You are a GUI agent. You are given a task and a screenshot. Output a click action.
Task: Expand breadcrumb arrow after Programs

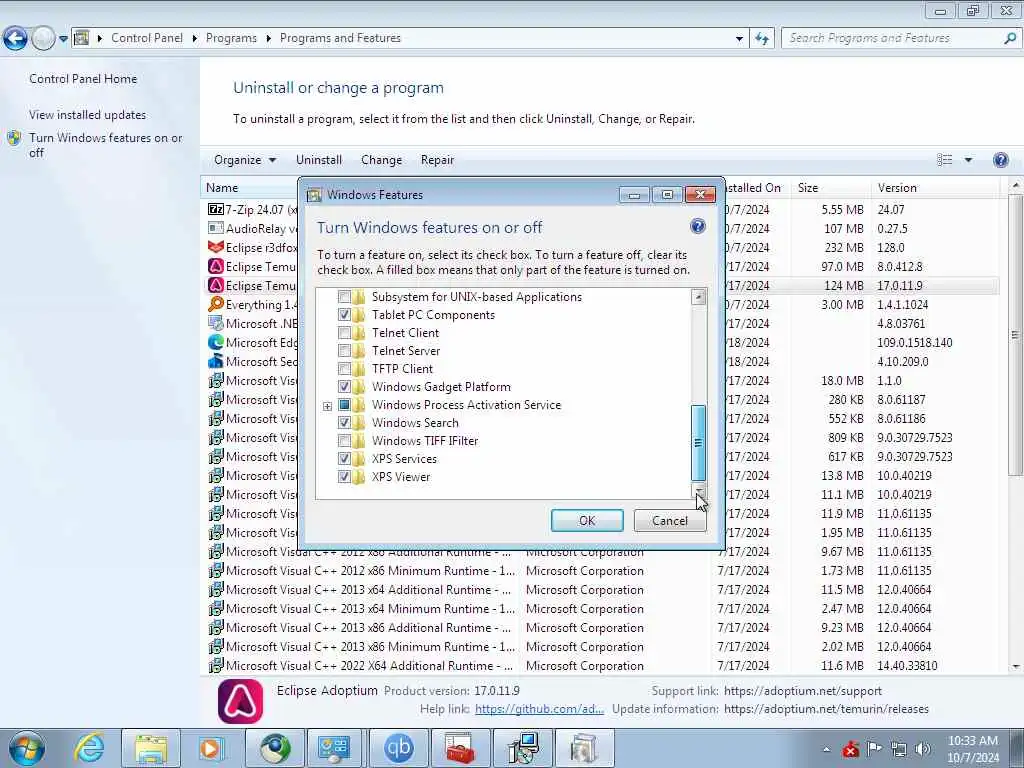(268, 39)
